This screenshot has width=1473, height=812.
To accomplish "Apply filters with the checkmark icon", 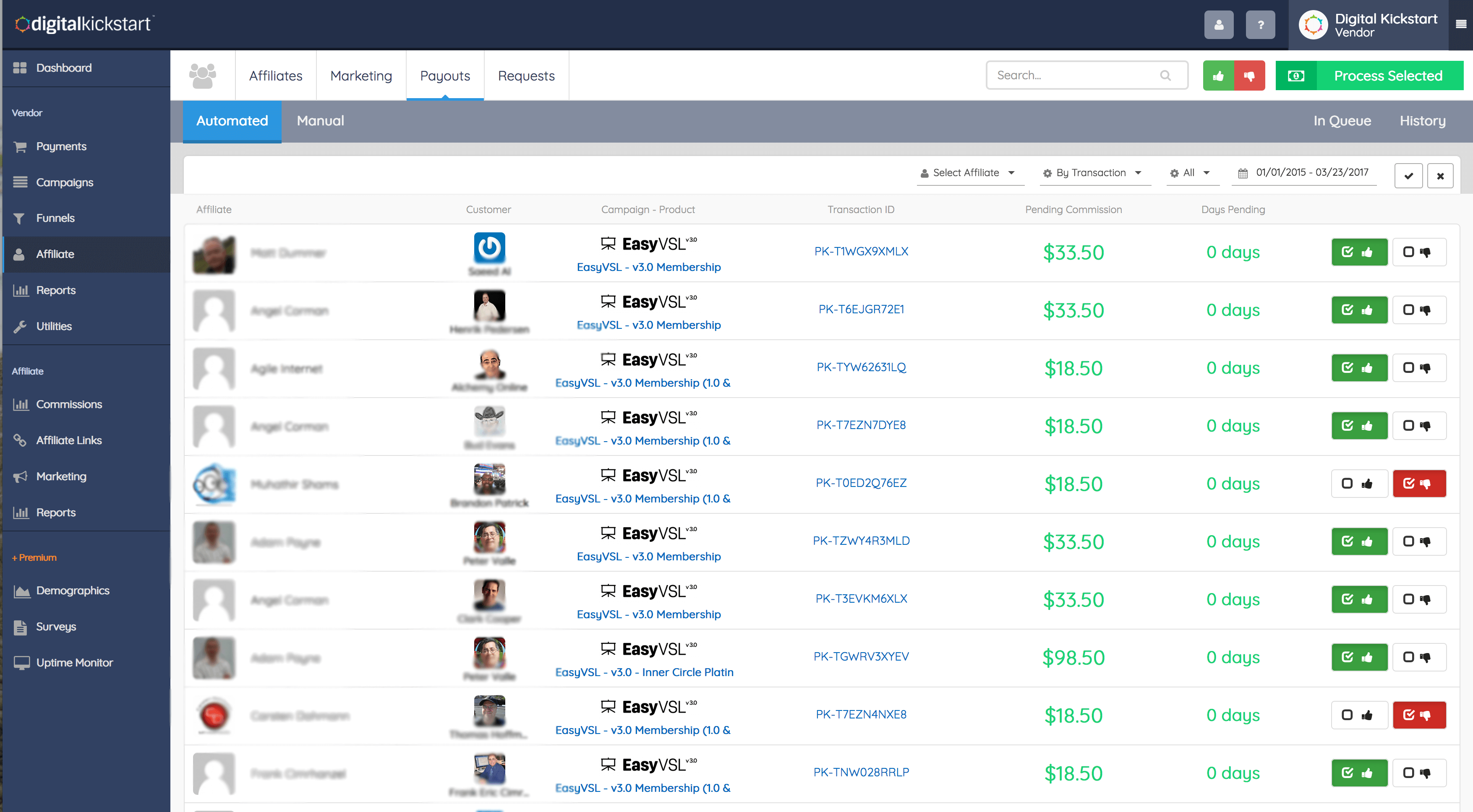I will (1408, 176).
